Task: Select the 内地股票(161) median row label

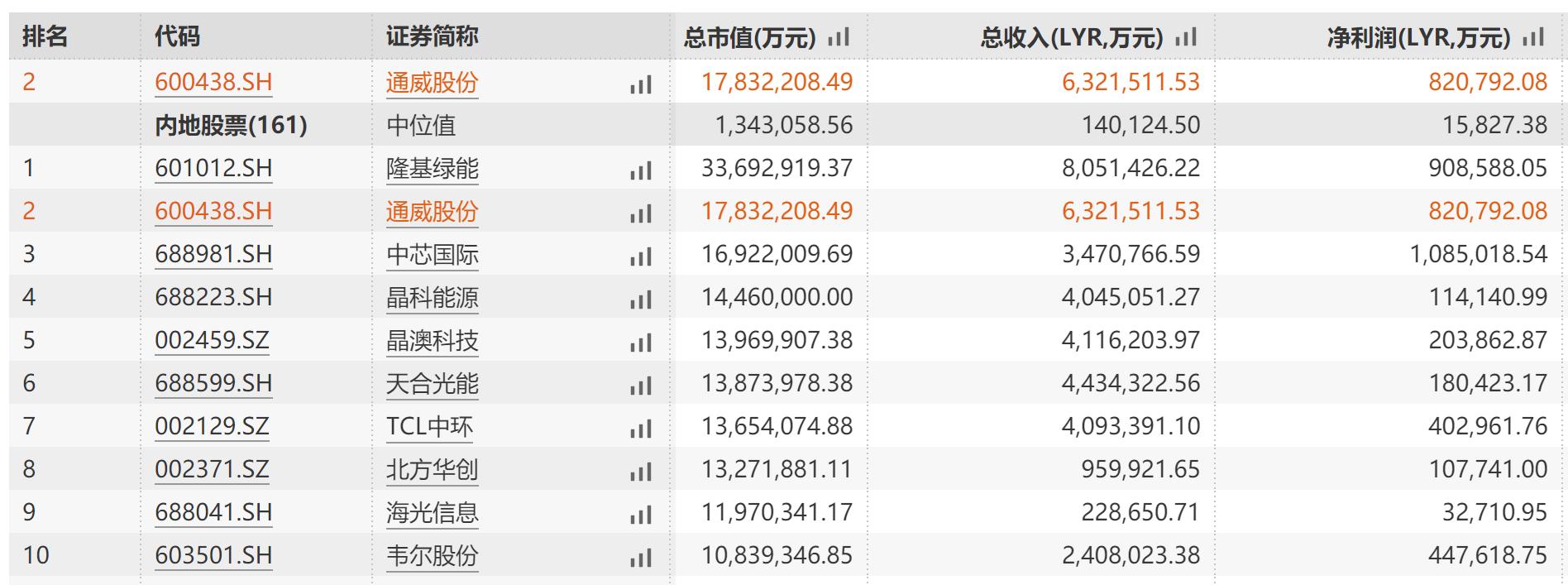Action: pos(231,125)
